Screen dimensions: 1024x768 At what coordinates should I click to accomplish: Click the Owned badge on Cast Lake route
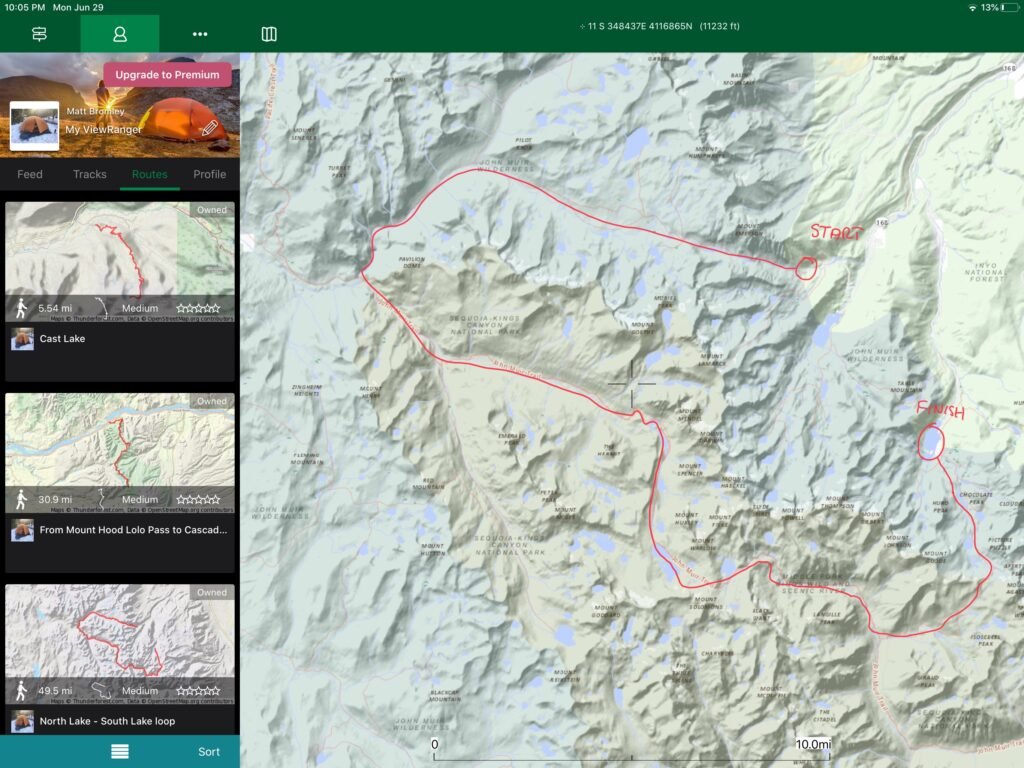click(x=212, y=210)
